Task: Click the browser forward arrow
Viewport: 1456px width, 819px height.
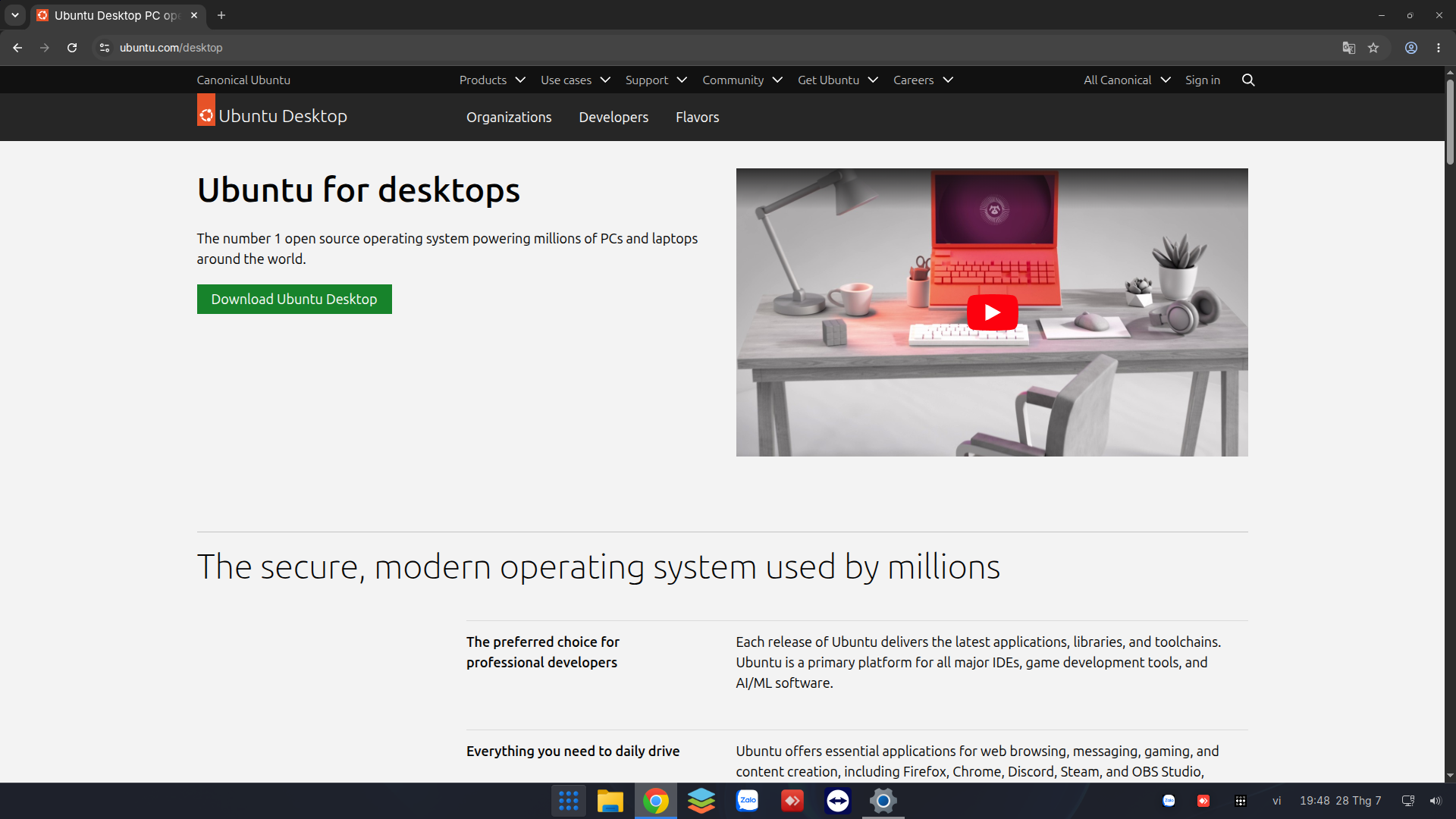Action: 45,48
